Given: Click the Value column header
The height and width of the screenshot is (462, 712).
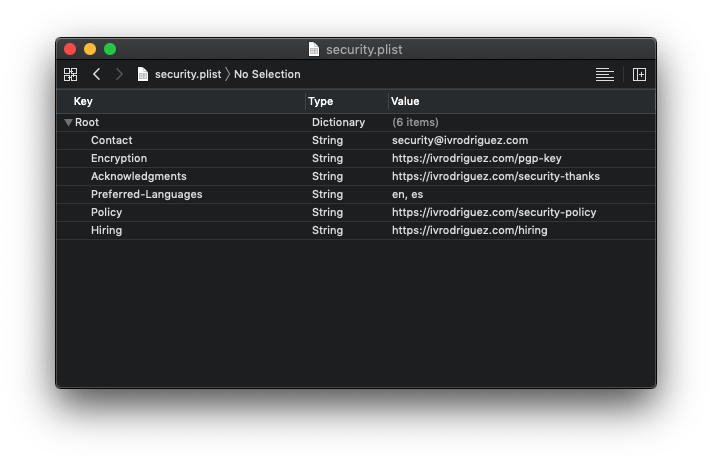Looking at the screenshot, I should click(x=405, y=101).
